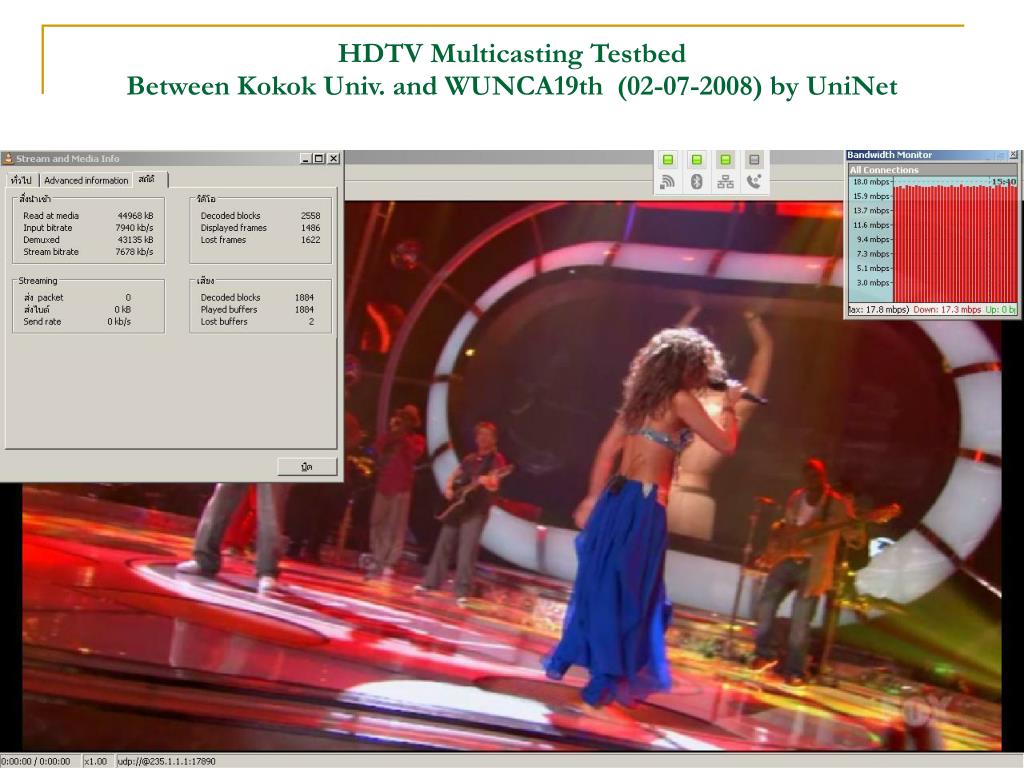Click the '7940 kb/s' value
The height and width of the screenshot is (768, 1024).
pos(134,228)
